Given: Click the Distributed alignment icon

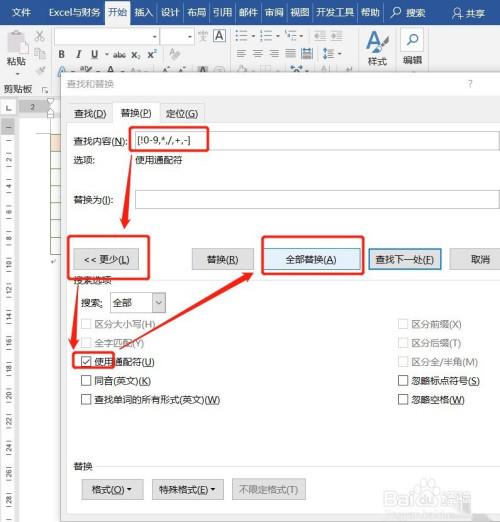Looking at the screenshot, I should (x=307, y=53).
